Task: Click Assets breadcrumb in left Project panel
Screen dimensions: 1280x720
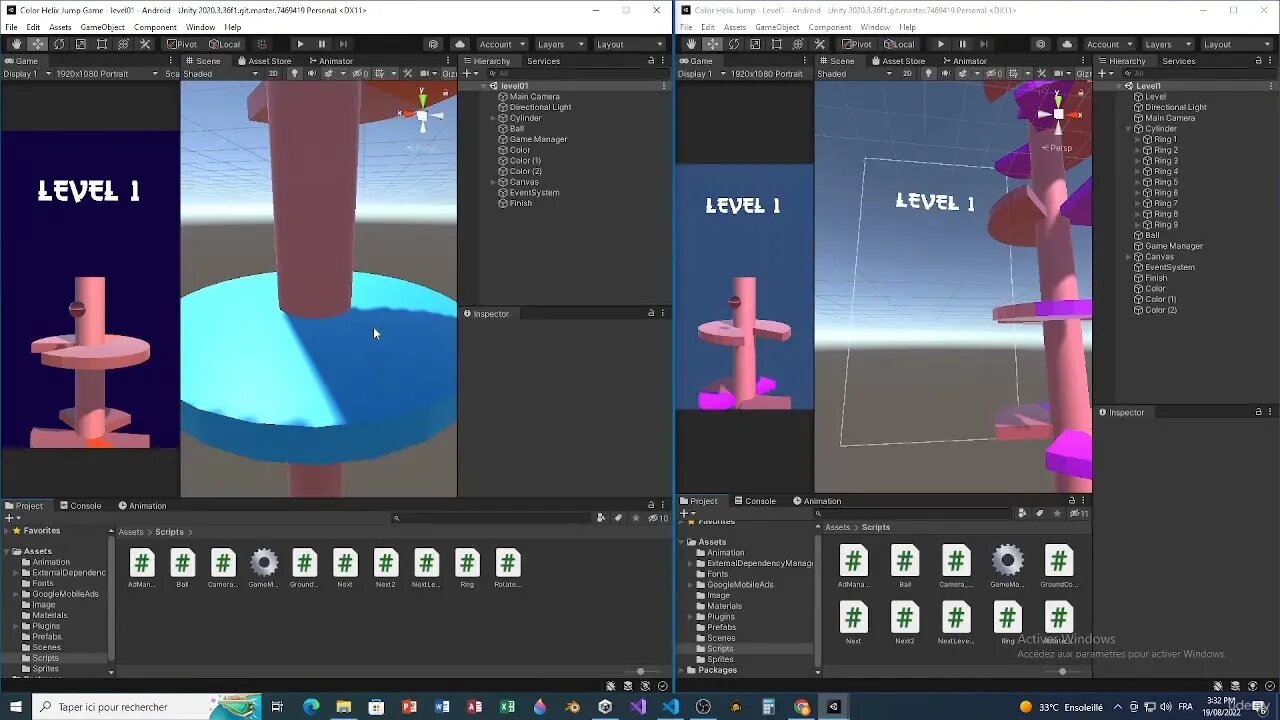Action: coord(130,532)
